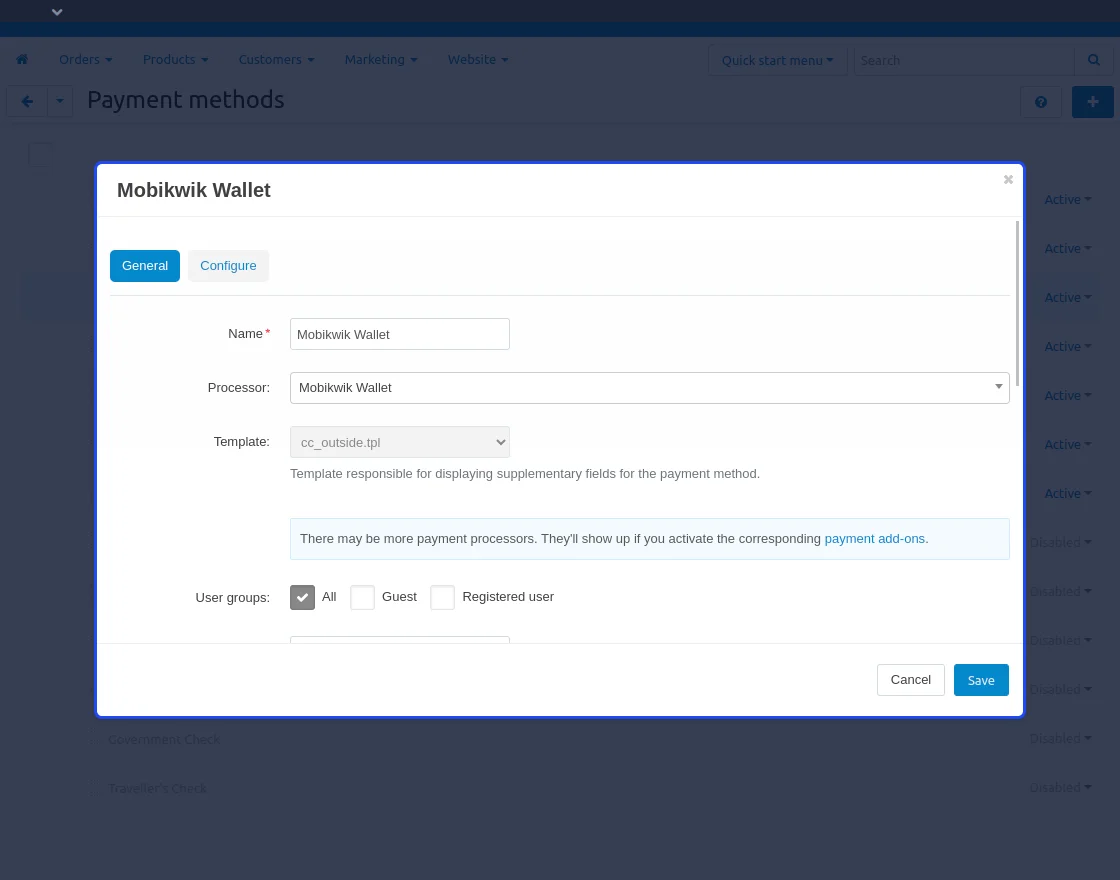Check the Registered user checkbox
The width and height of the screenshot is (1120, 880).
442,597
